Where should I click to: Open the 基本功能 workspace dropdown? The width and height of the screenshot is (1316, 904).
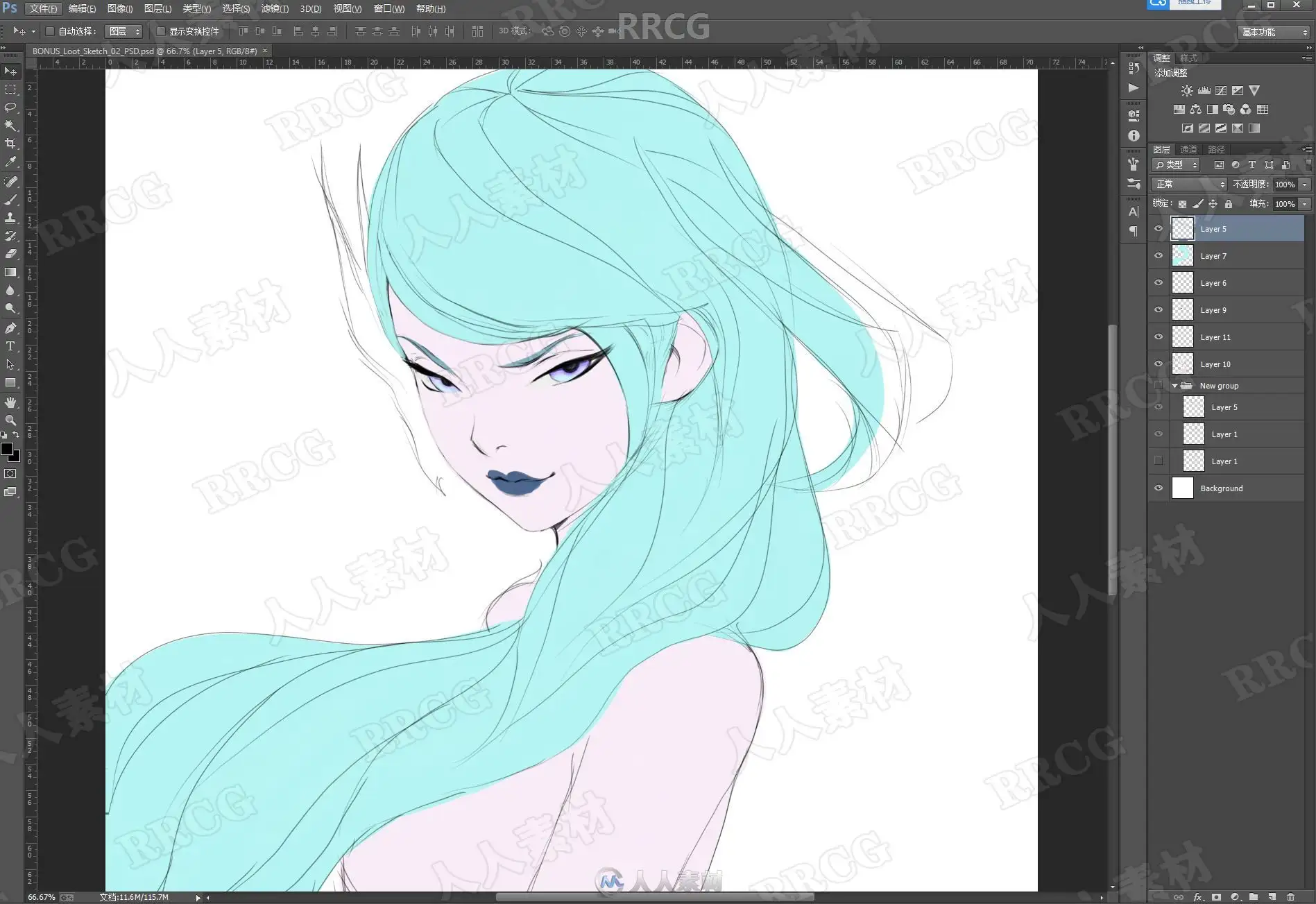(x=1274, y=32)
